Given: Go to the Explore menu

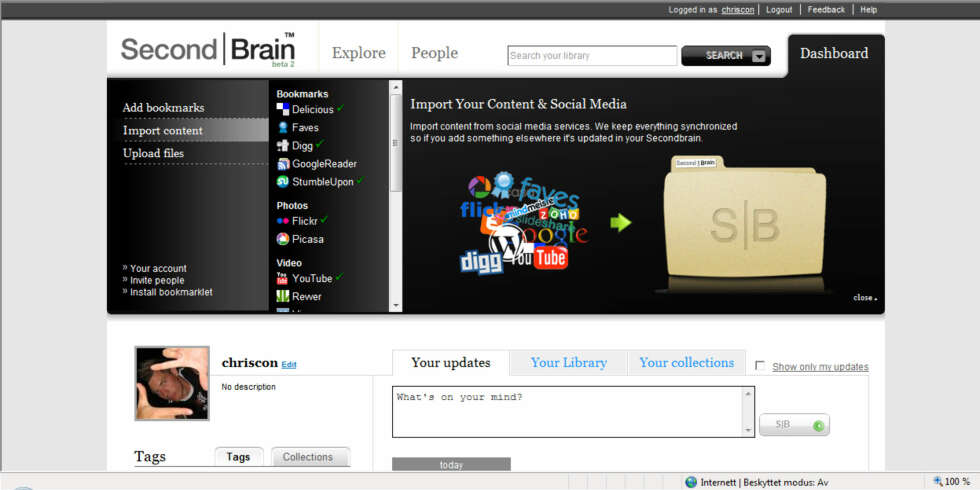Looking at the screenshot, I should 359,54.
